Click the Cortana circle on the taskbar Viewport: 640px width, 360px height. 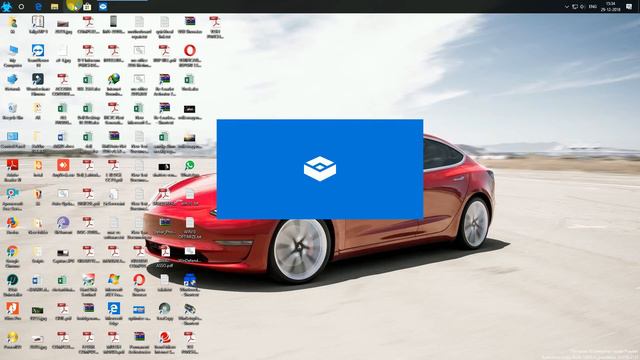click(x=21, y=7)
